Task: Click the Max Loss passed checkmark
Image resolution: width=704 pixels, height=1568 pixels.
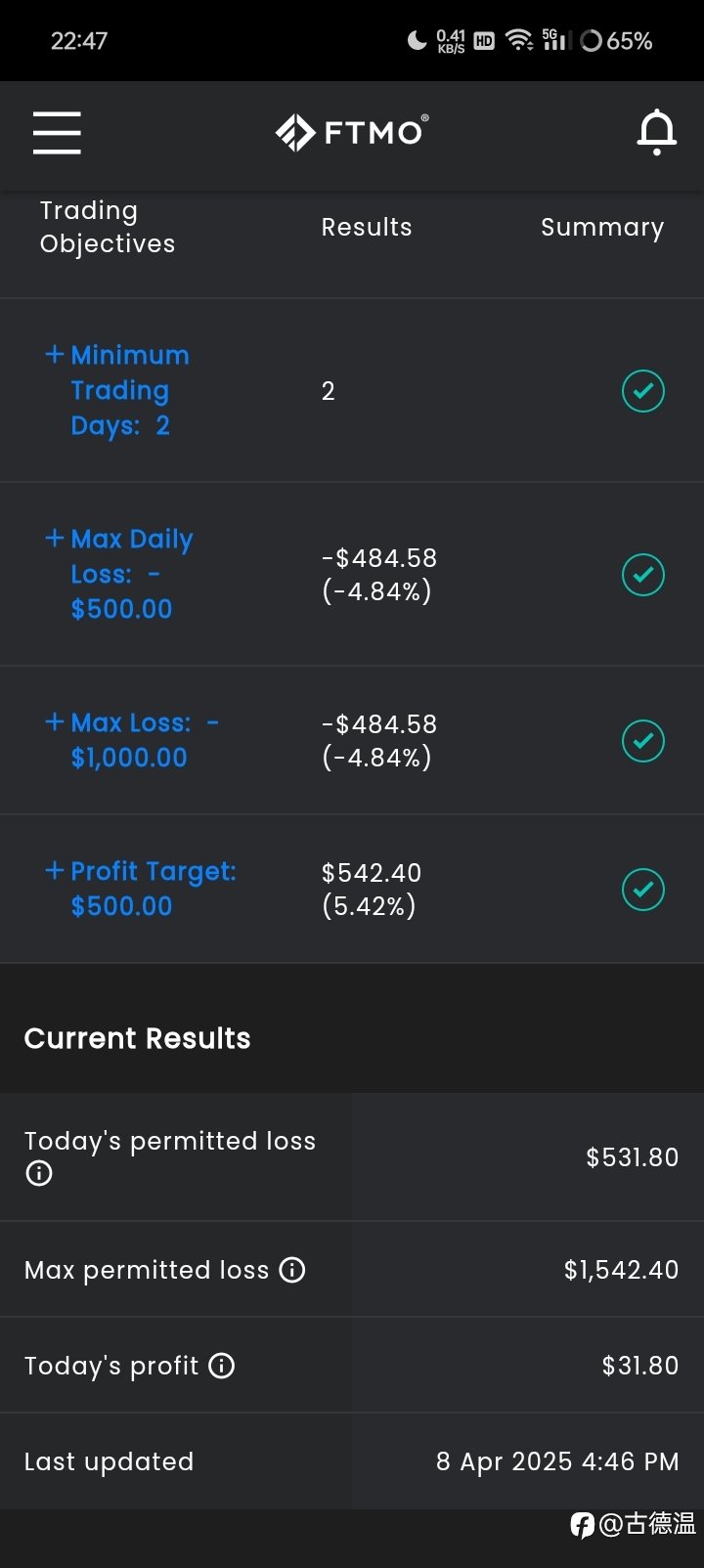Action: [643, 741]
